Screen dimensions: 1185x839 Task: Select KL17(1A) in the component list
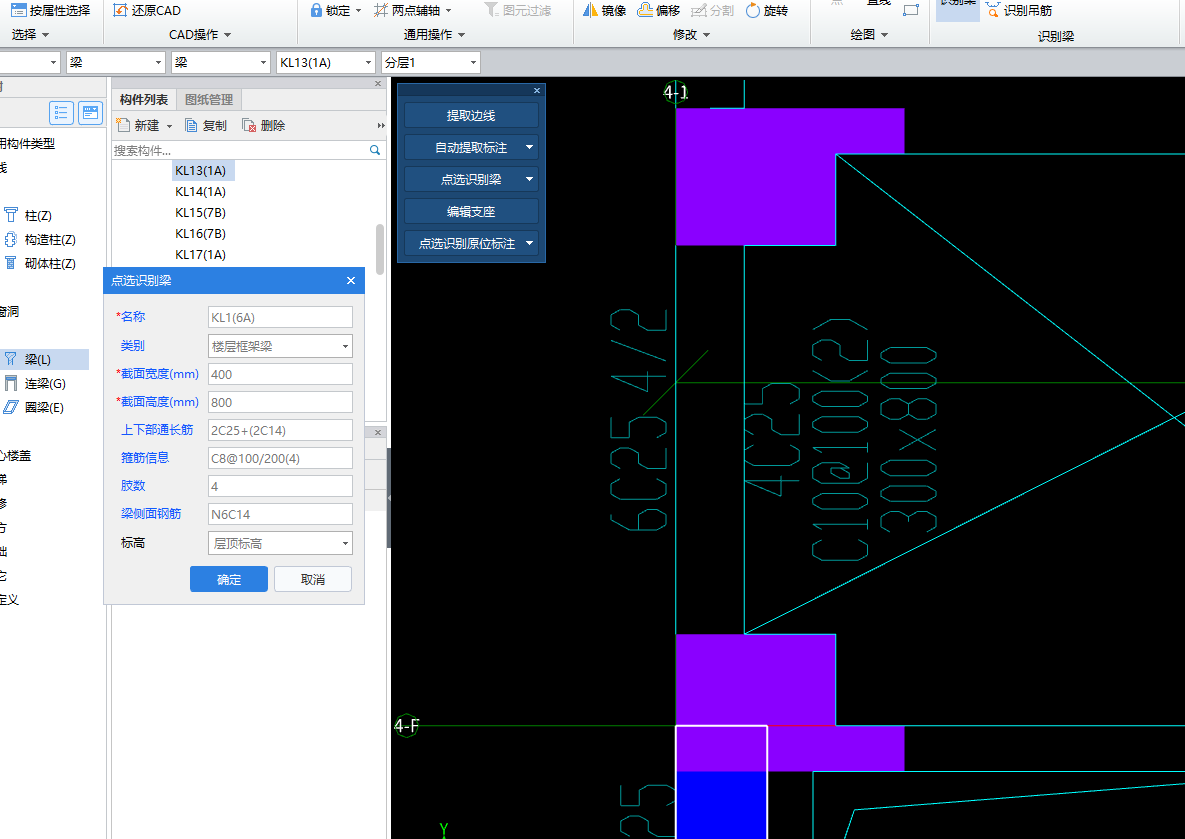(x=200, y=255)
